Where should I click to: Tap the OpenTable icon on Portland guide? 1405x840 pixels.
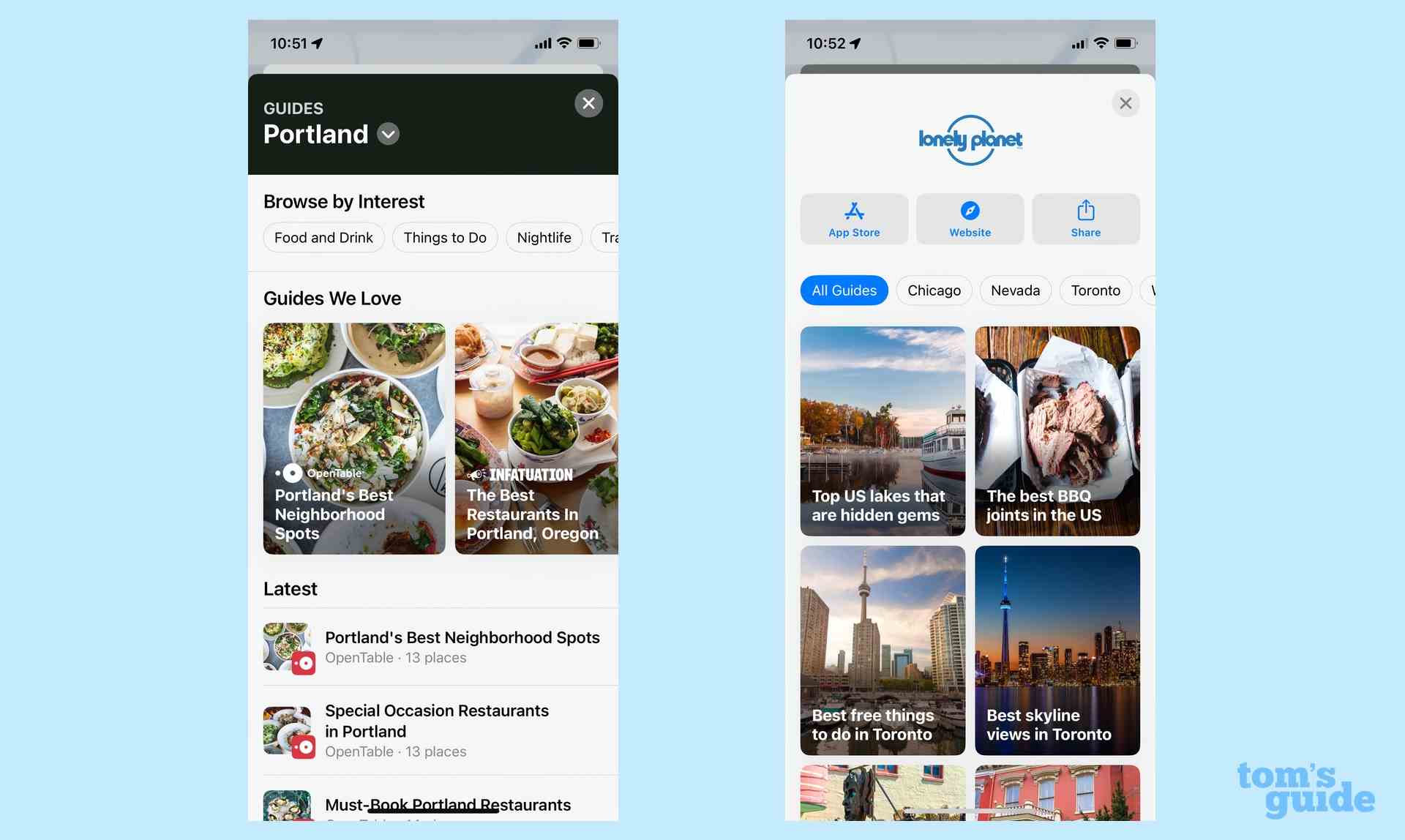291,473
